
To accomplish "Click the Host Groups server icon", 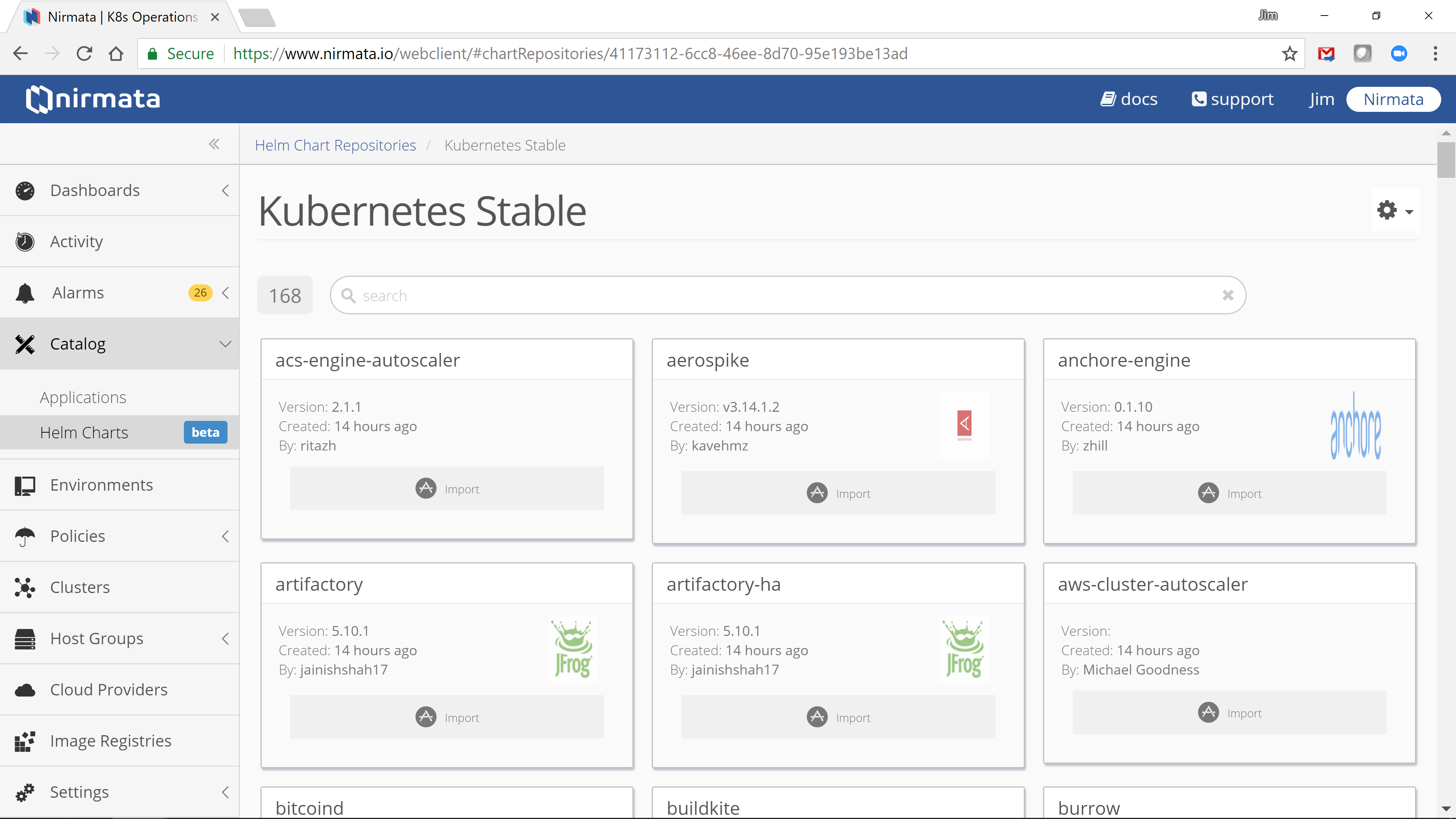I will click(x=25, y=639).
